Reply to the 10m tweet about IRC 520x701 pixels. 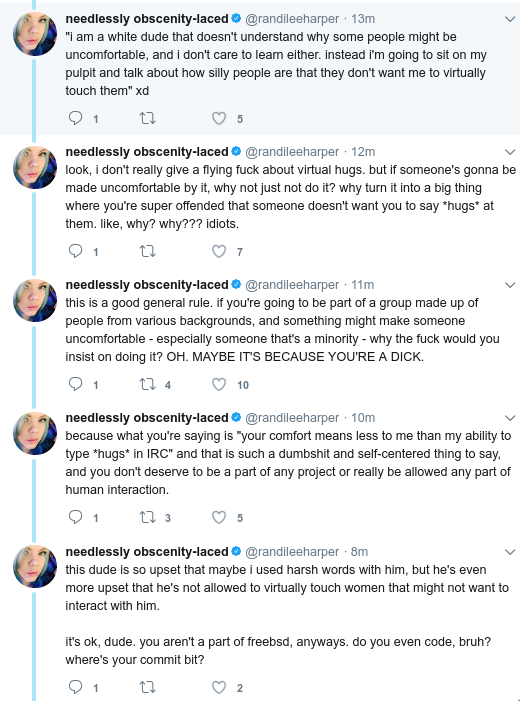tap(75, 517)
